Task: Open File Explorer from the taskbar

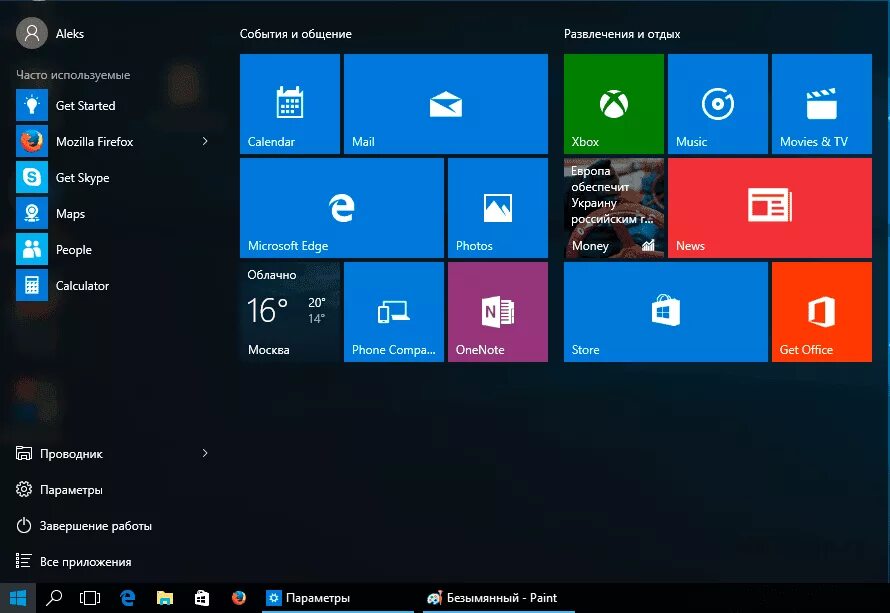Action: point(165,598)
